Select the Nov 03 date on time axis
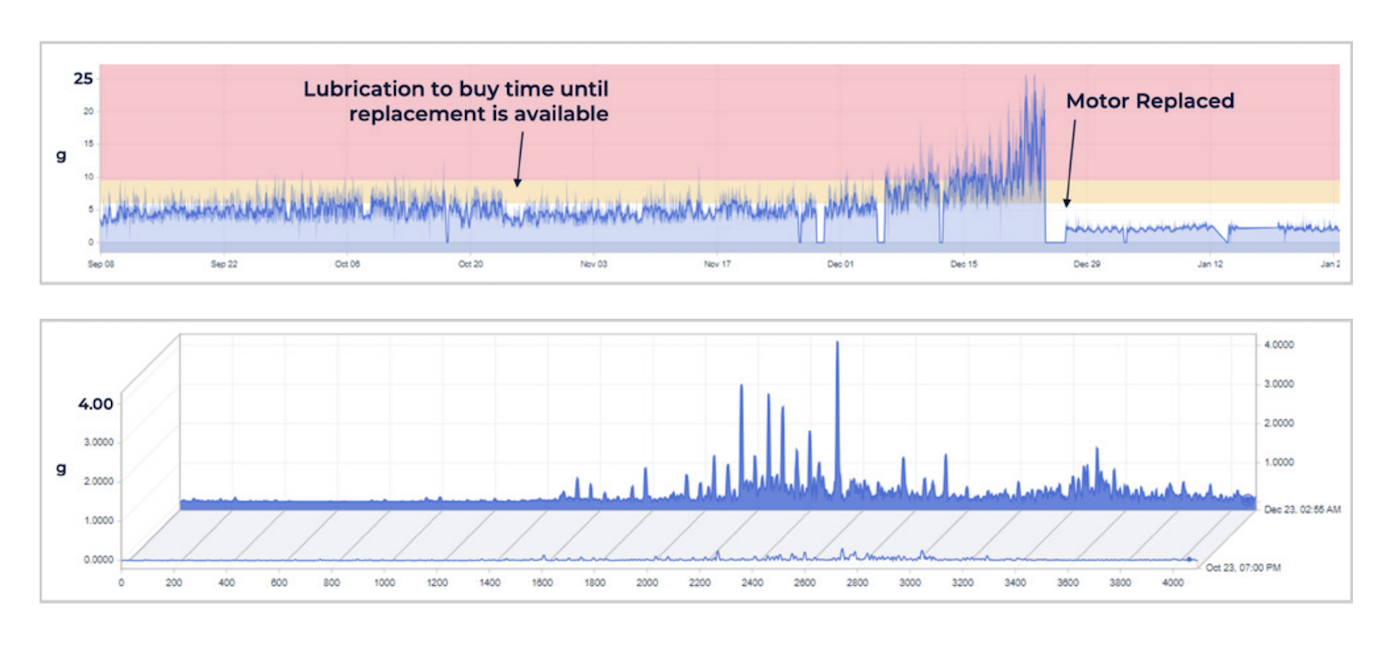Screen dimensions: 1400x646 594,264
